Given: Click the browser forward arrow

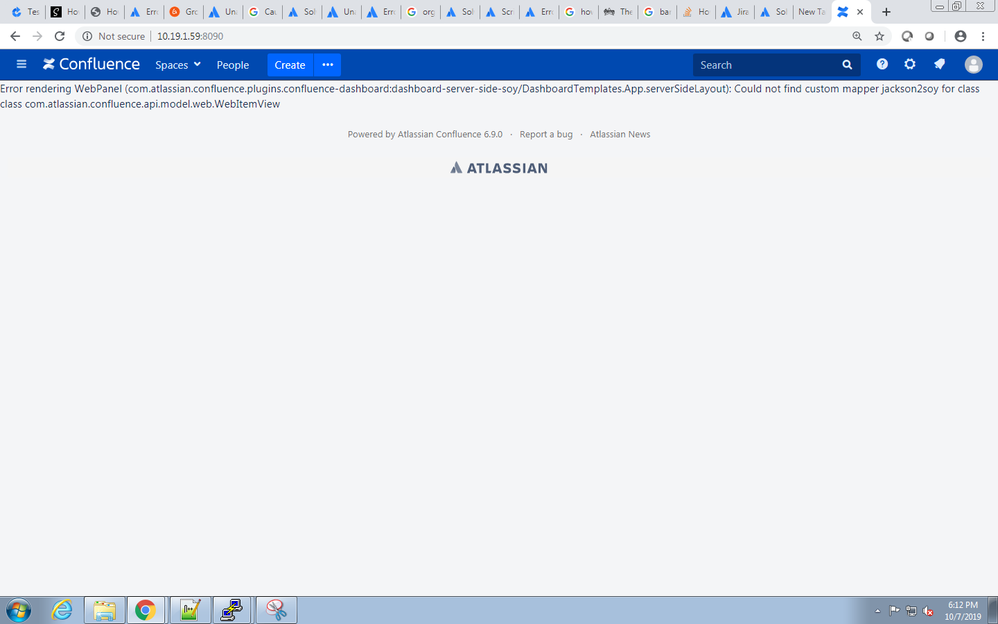Looking at the screenshot, I should coord(38,36).
